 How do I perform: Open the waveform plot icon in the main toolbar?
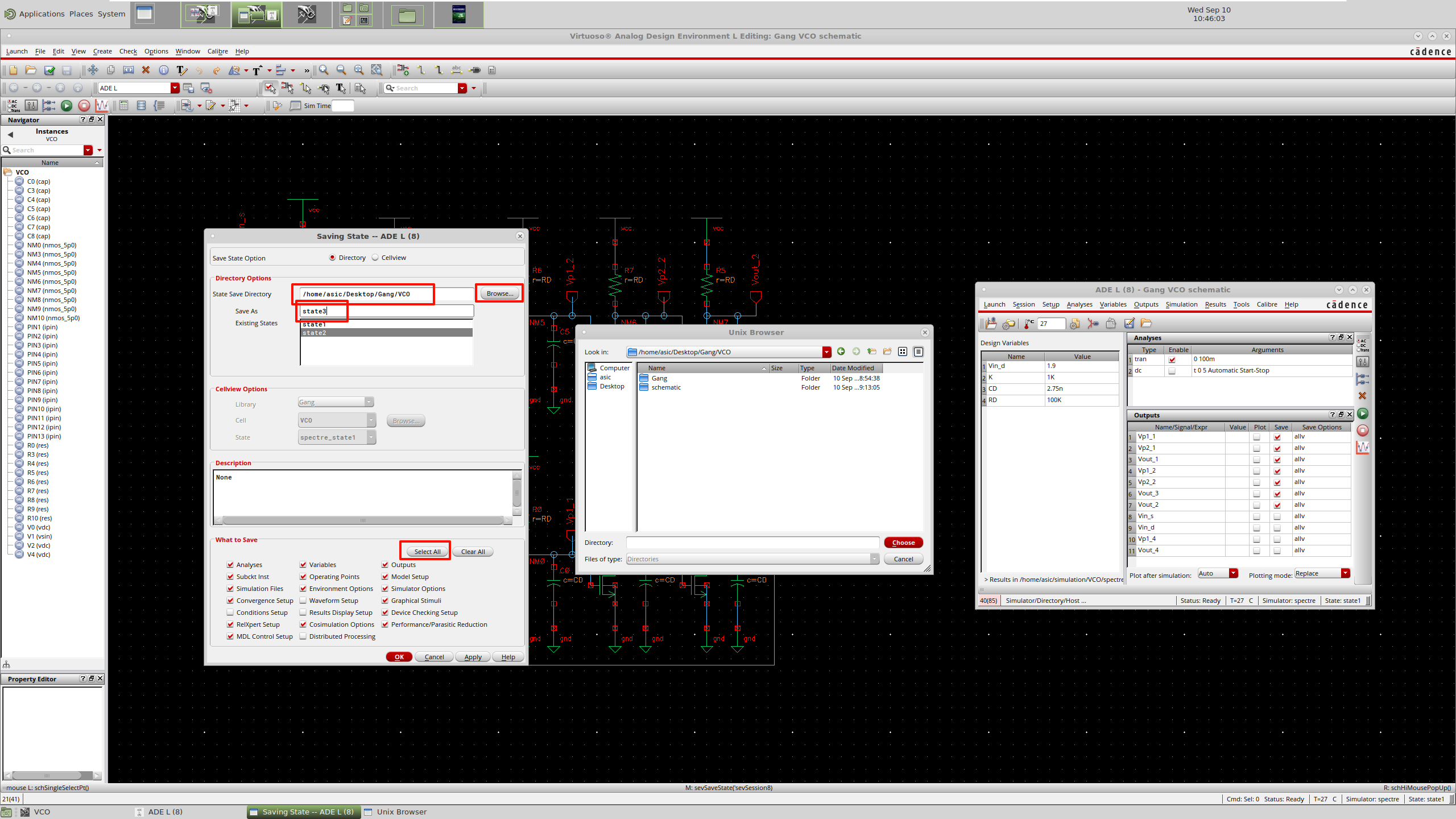[102, 105]
